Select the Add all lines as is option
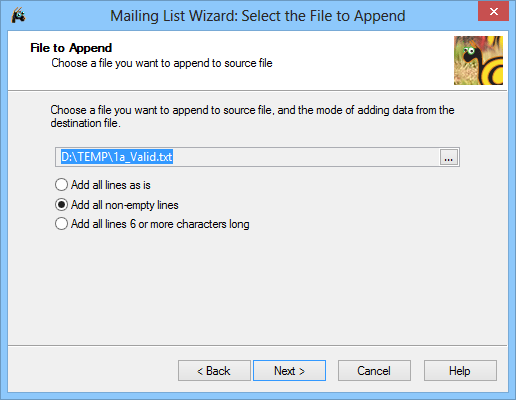Viewport: 516px width, 400px height. (x=61, y=185)
